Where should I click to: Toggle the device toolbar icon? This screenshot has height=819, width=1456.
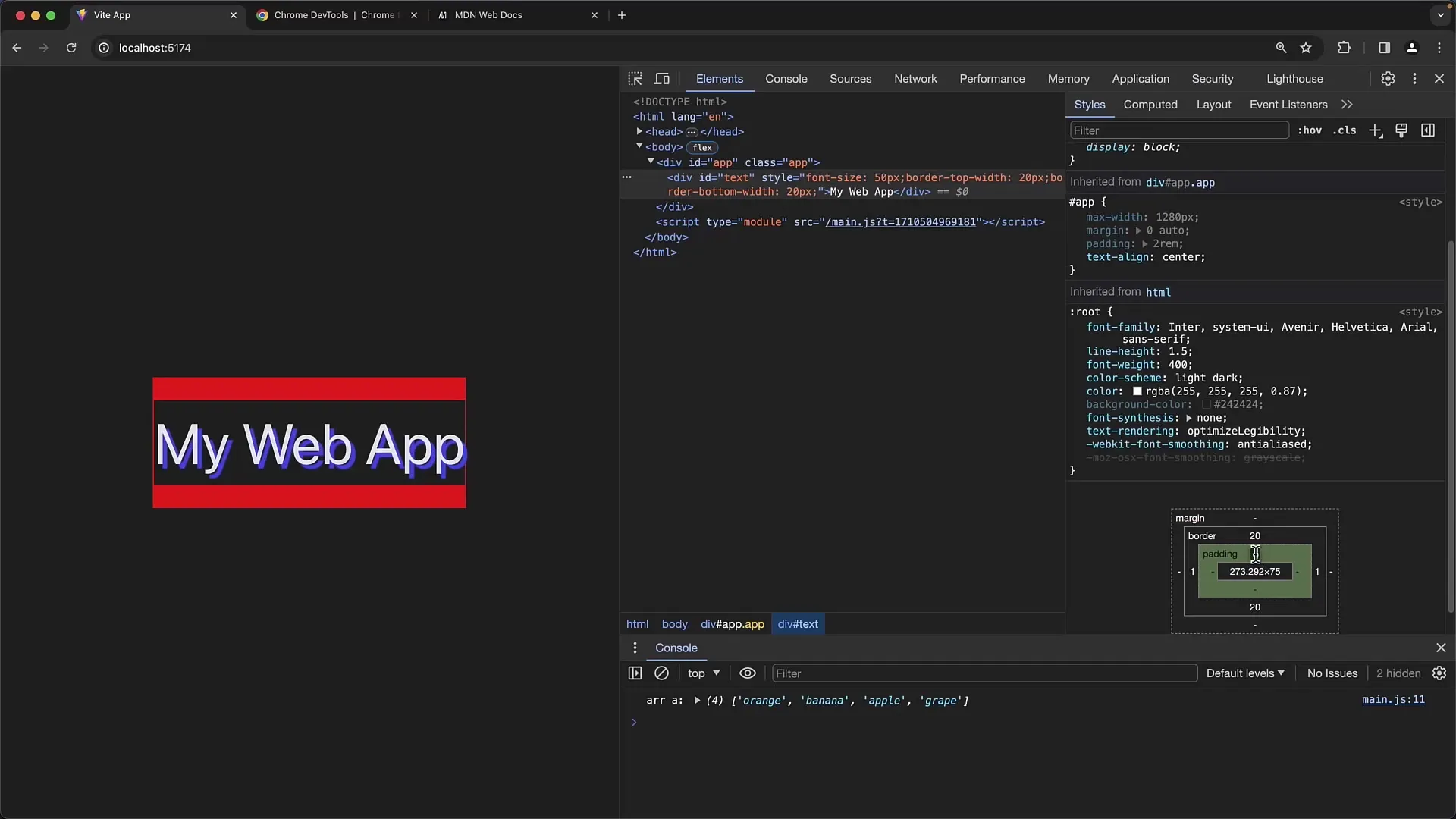coord(662,78)
